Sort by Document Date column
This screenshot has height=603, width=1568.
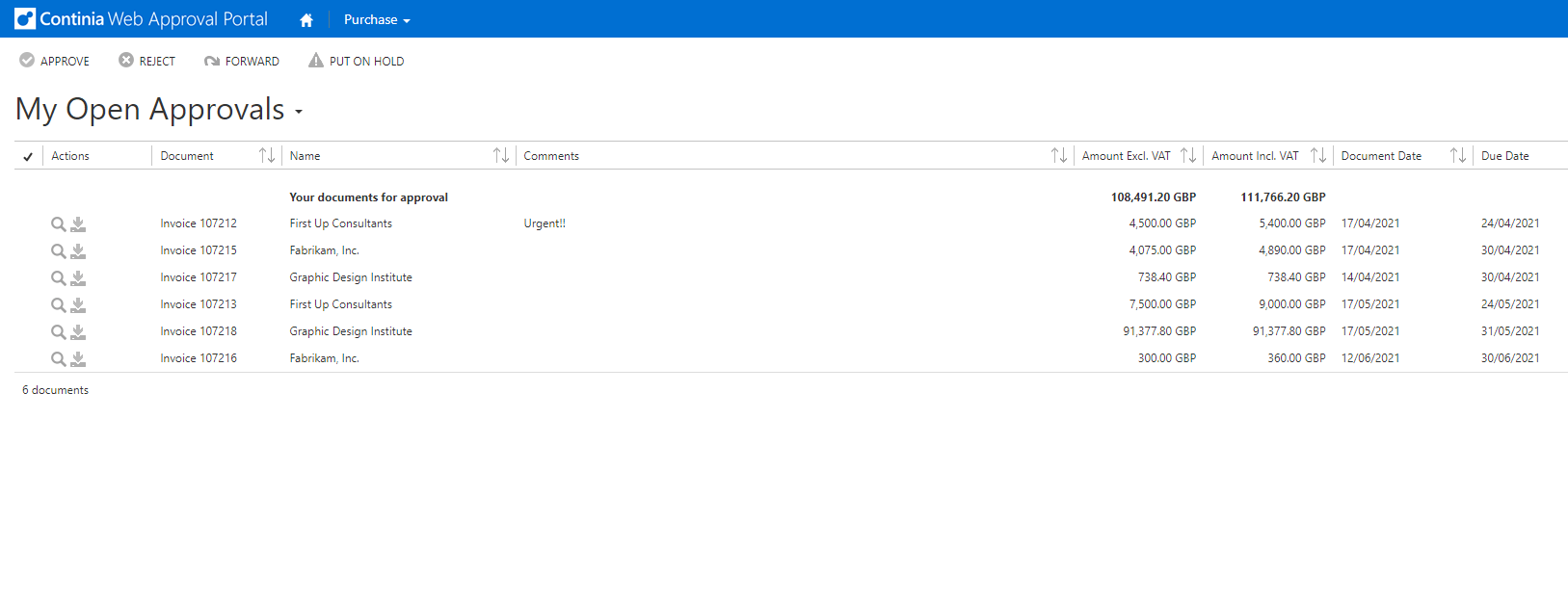[1458, 155]
